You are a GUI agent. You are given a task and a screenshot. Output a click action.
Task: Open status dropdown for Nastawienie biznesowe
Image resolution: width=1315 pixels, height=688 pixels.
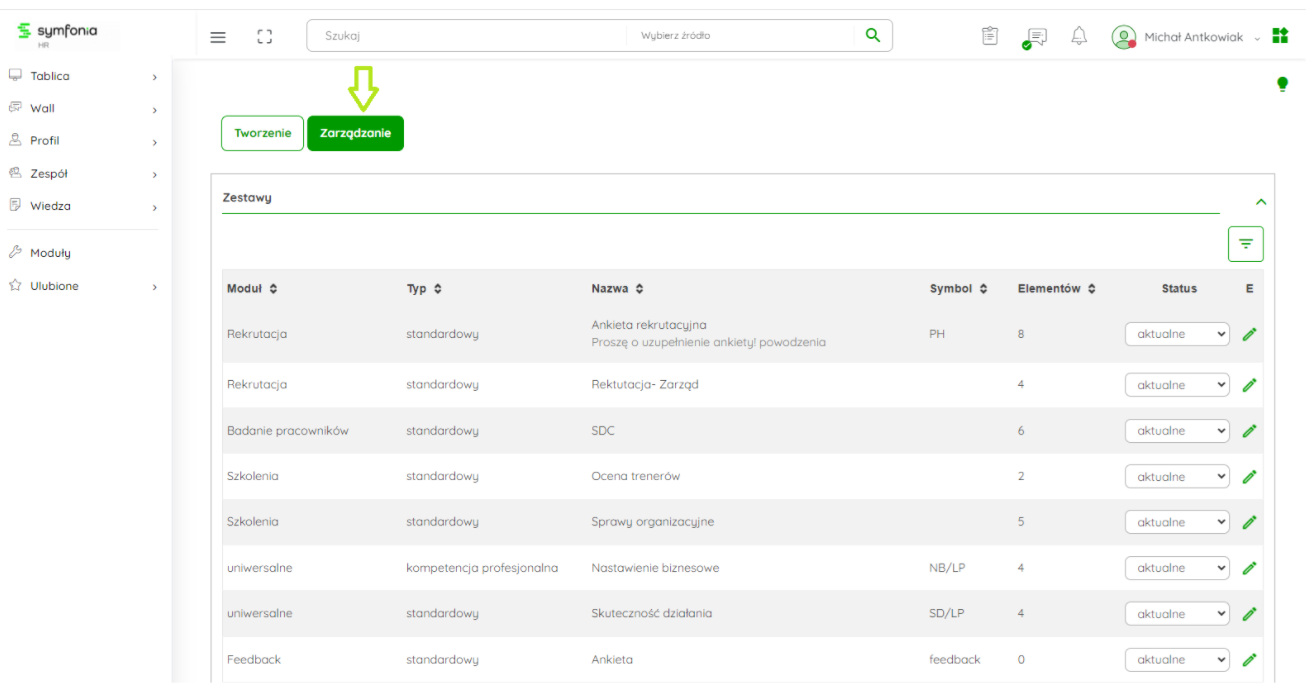pyautogui.click(x=1177, y=568)
